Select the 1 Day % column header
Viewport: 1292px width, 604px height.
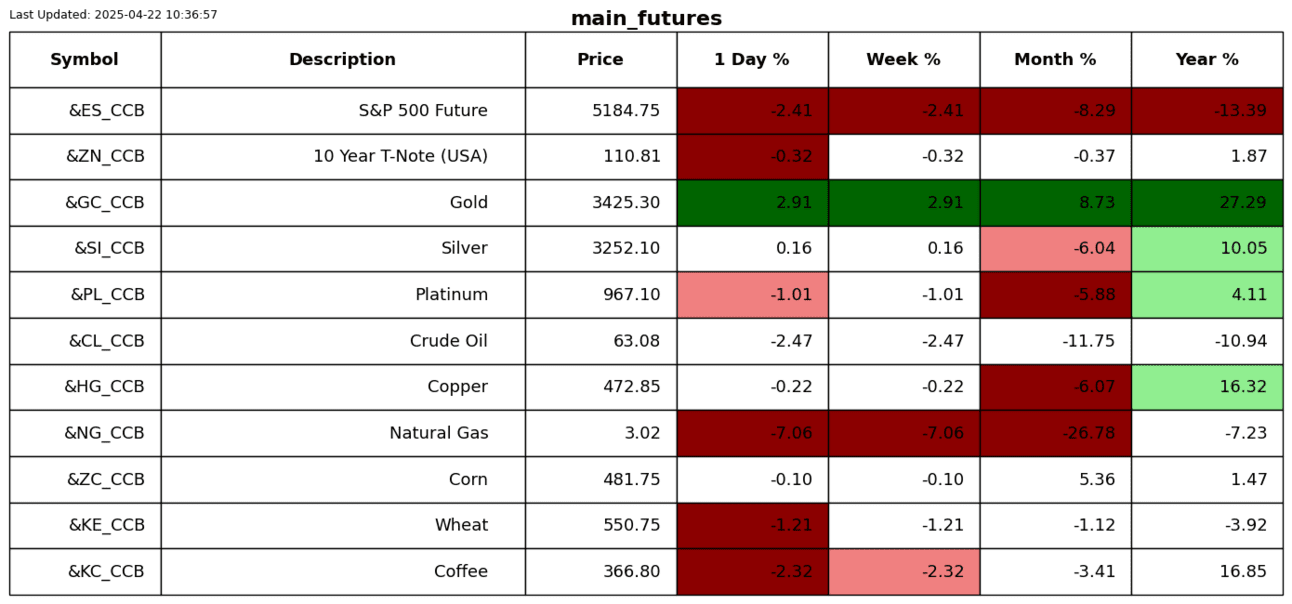click(752, 60)
